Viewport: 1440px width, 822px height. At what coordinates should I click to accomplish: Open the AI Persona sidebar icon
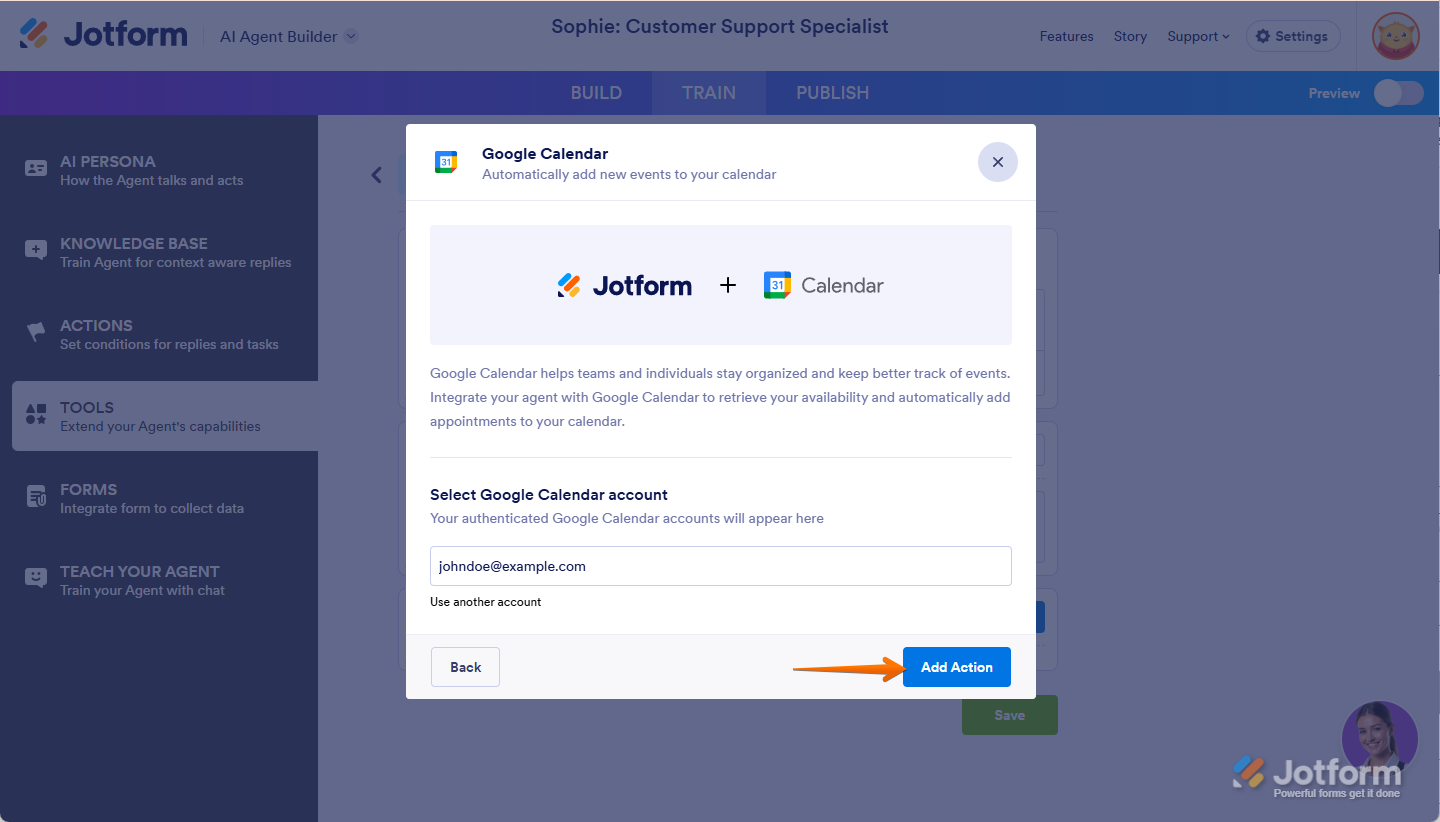(36, 169)
